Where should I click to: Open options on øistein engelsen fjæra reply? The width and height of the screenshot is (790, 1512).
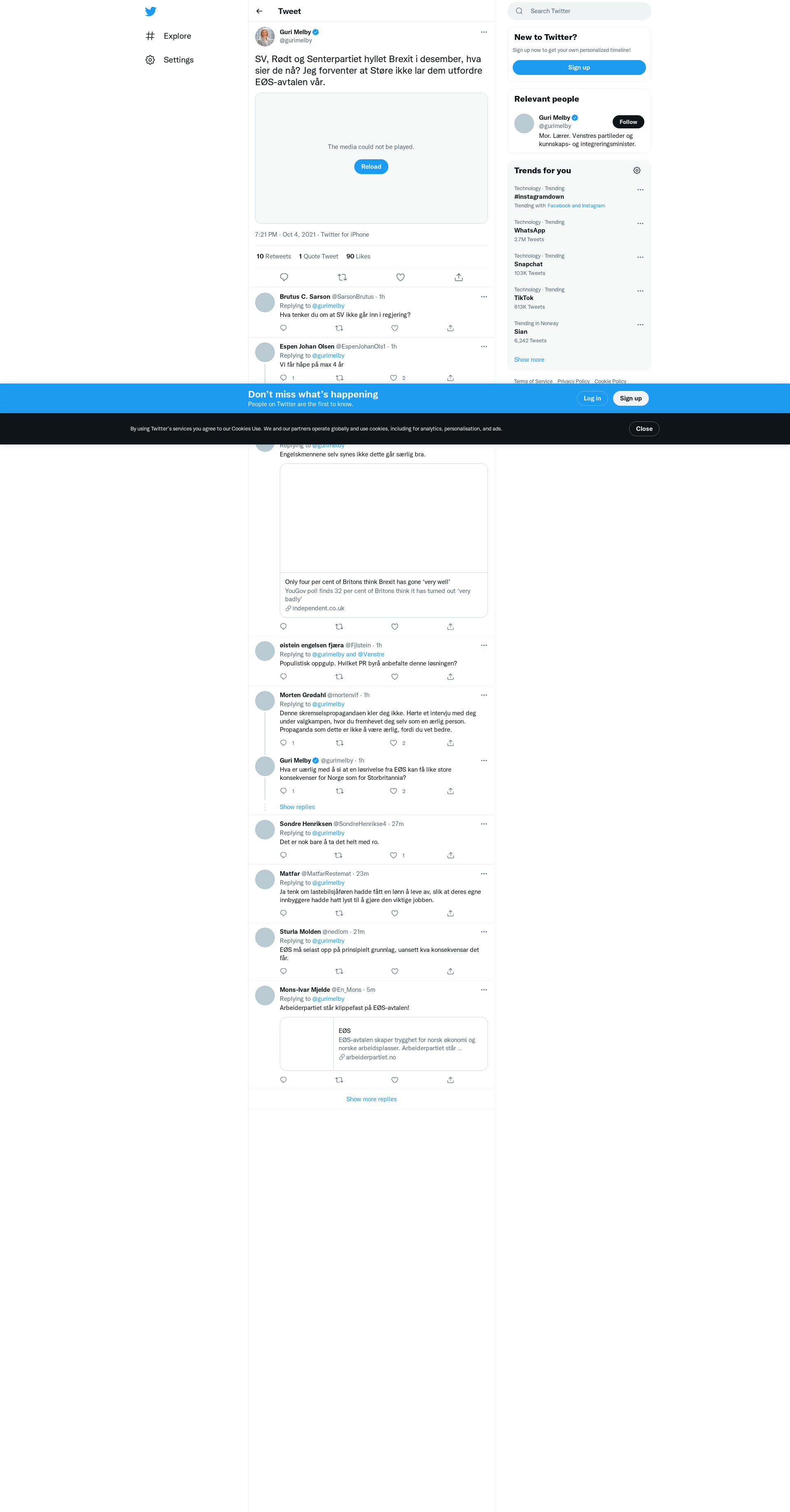[x=483, y=646]
